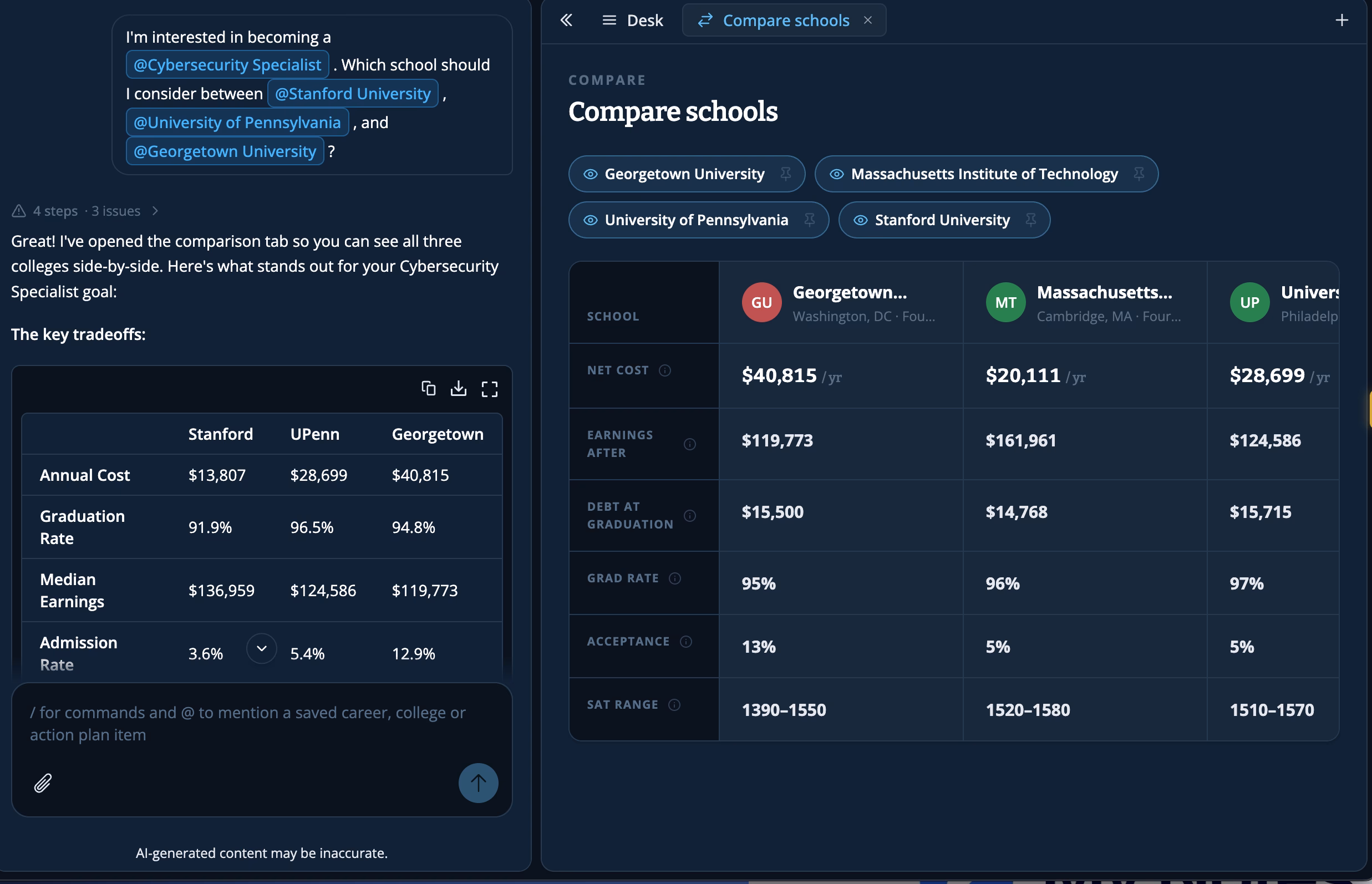The image size is (1372, 884).
Task: Toggle visibility of University of Pennsylvania
Action: coord(590,220)
